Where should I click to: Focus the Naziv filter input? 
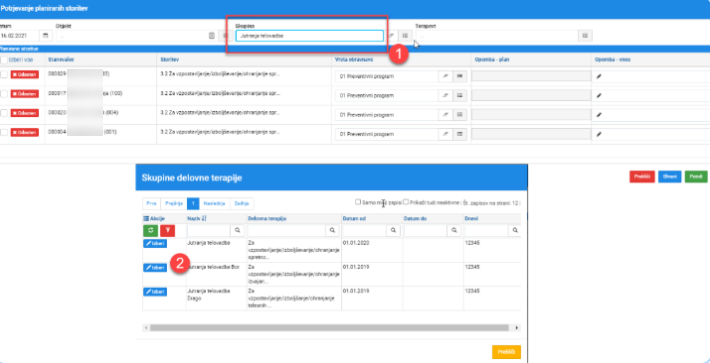209,230
